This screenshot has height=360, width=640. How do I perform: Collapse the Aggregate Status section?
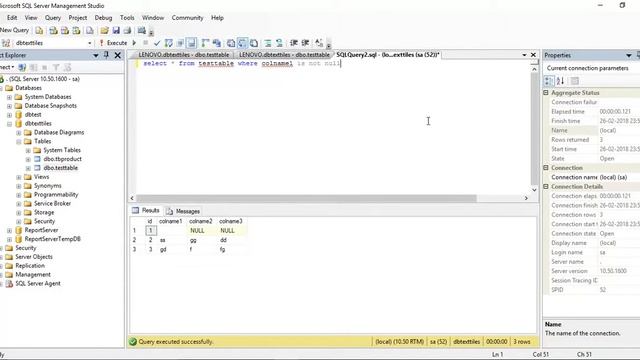[x=546, y=93]
